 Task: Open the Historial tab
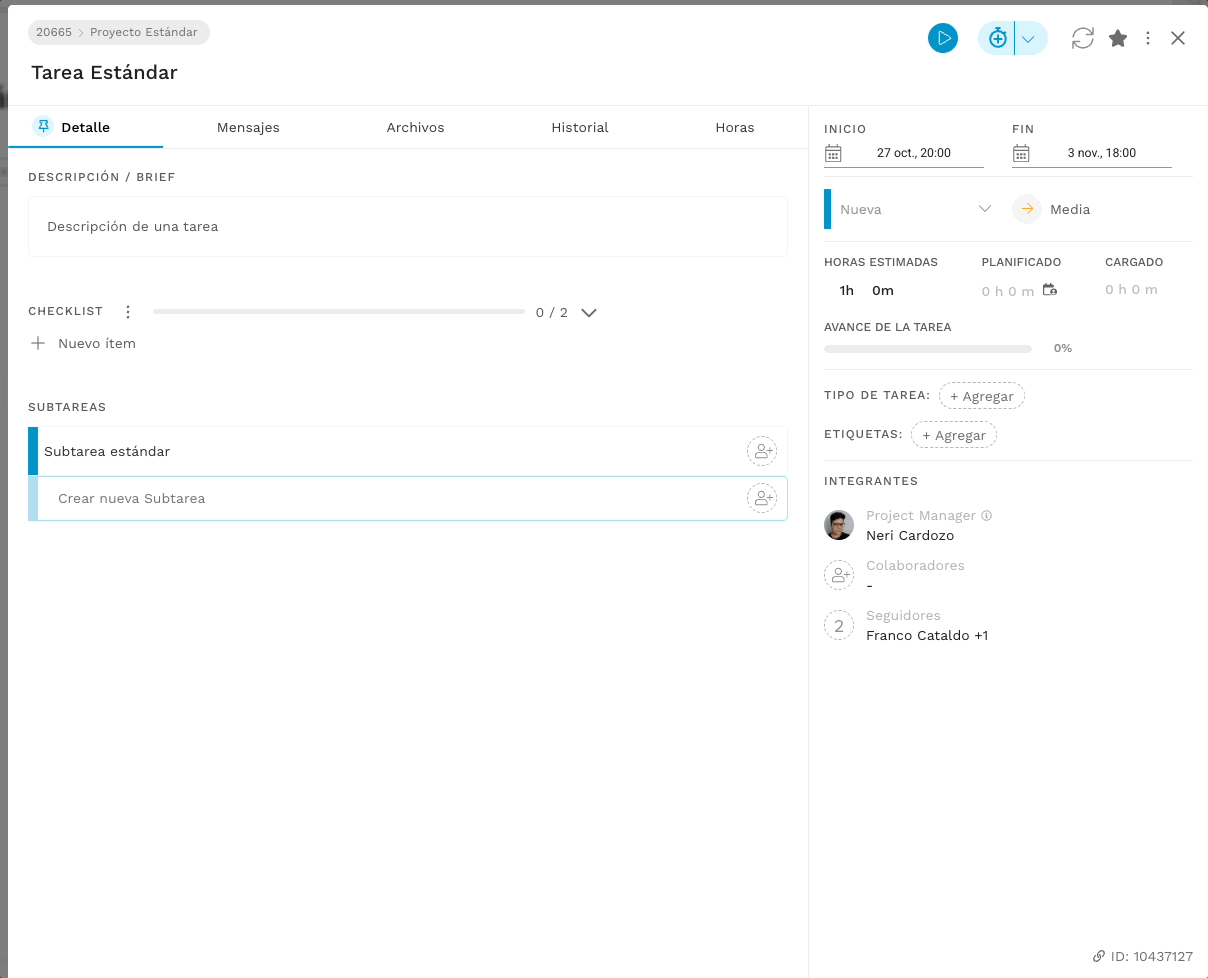(580, 127)
